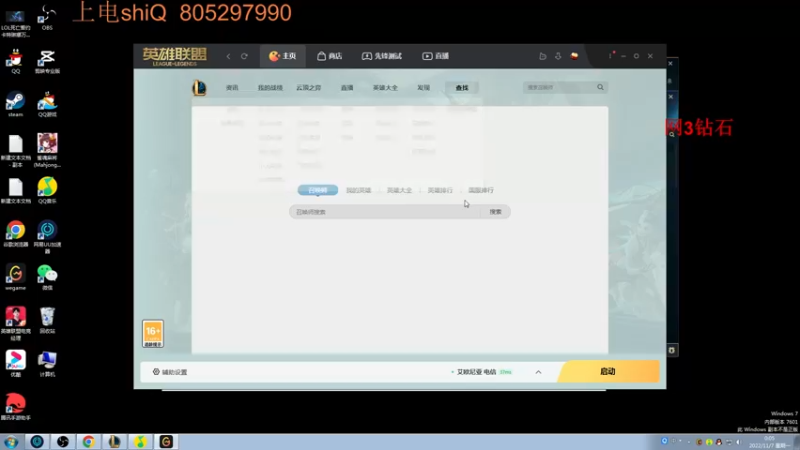
Task: Click the user avatar in the title bar
Action: (574, 56)
